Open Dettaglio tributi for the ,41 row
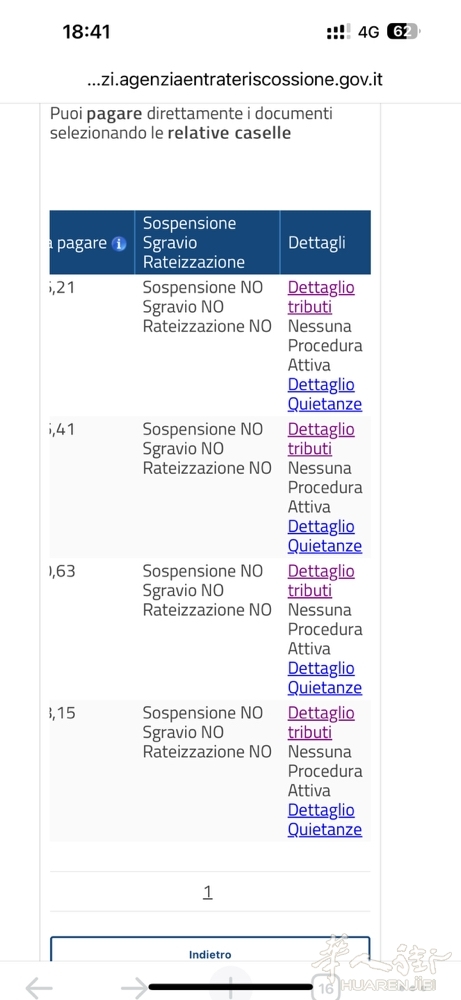The height and width of the screenshot is (1000, 461). [x=321, y=438]
